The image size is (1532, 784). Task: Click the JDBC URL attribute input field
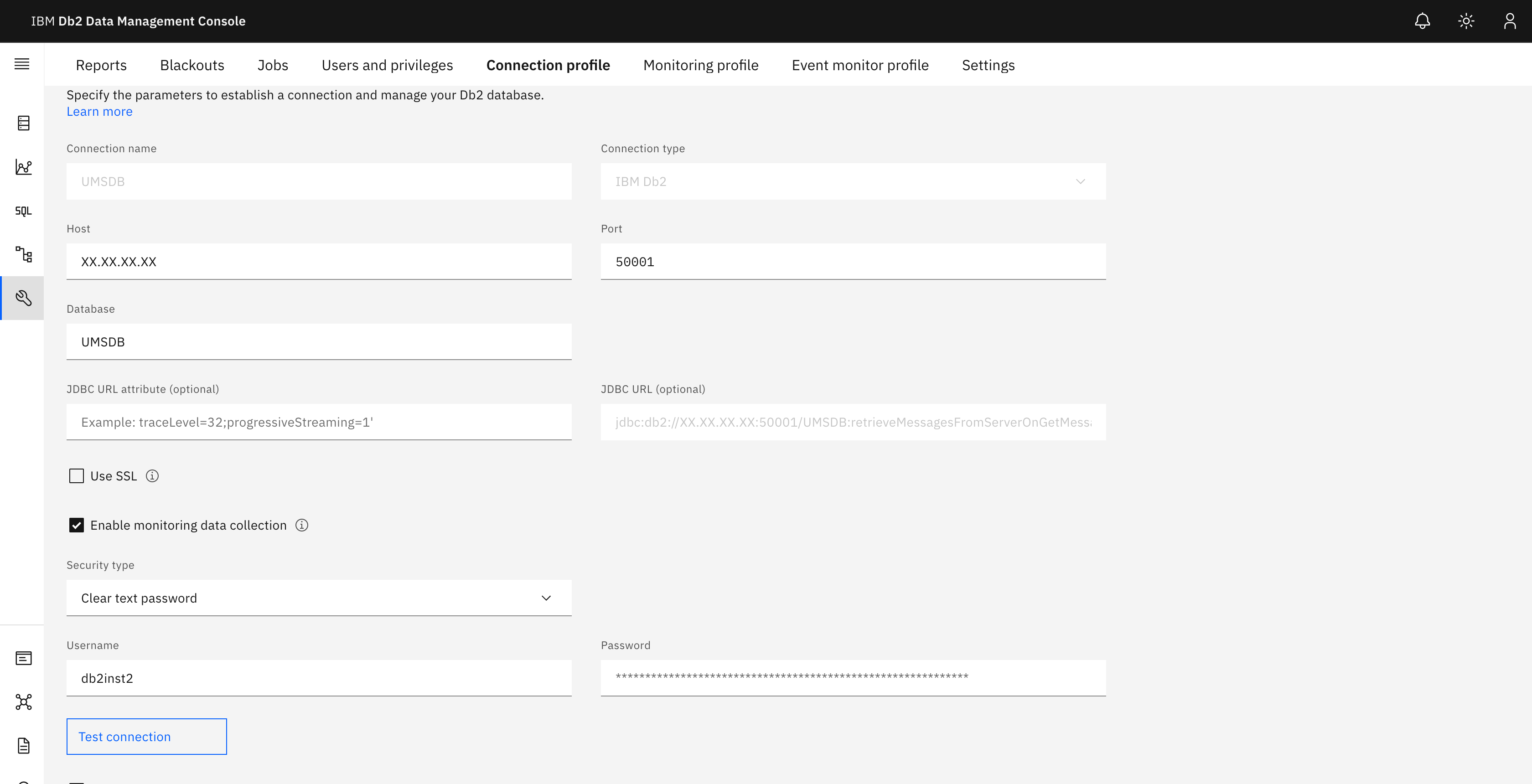(x=319, y=421)
